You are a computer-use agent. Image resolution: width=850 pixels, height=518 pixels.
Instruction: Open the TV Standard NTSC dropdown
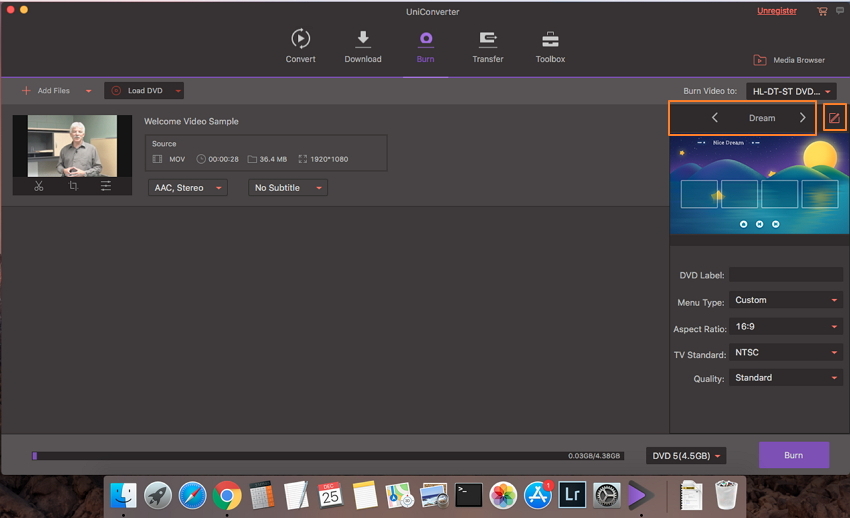(x=785, y=352)
